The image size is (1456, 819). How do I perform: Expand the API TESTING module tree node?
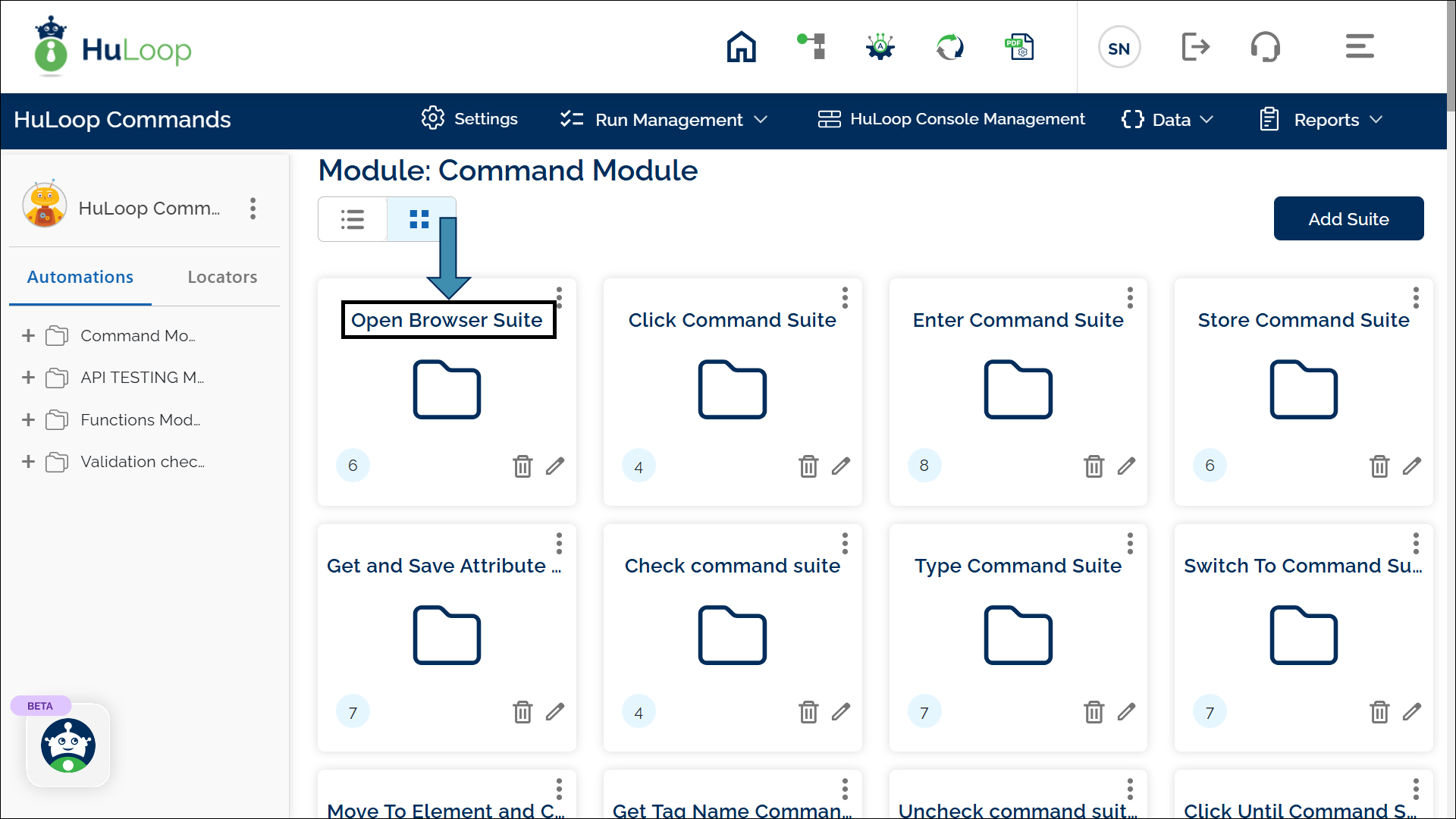coord(29,378)
